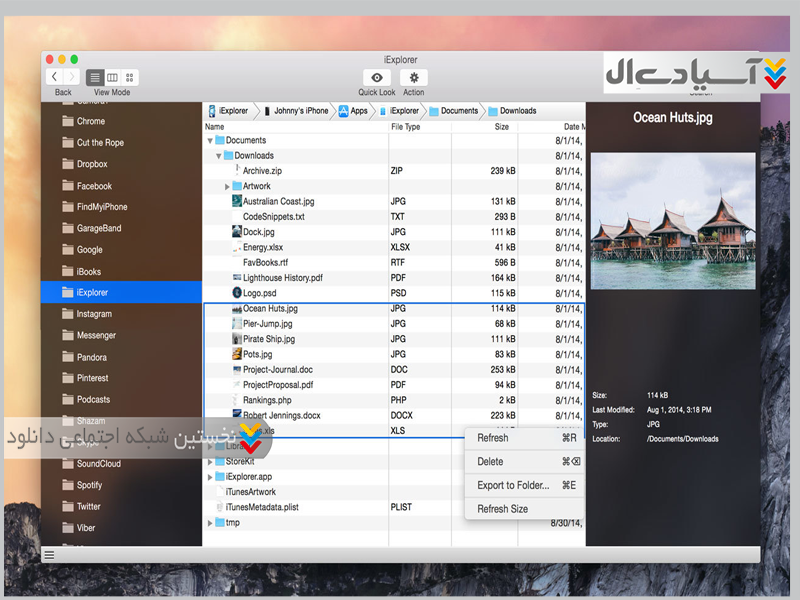Viewport: 800px width, 600px height.
Task: Click the Apps breadcrumb segment
Action: coord(358,111)
